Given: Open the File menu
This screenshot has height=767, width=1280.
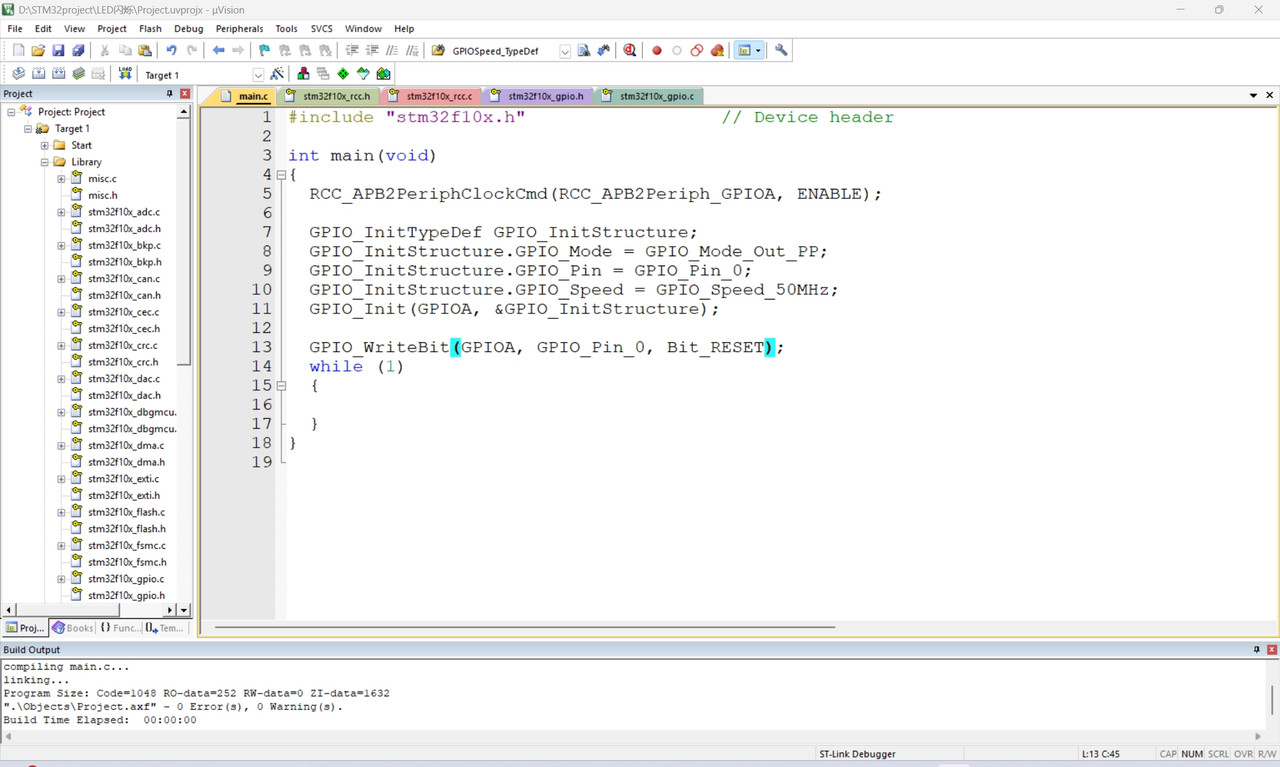Looking at the screenshot, I should coord(15,29).
